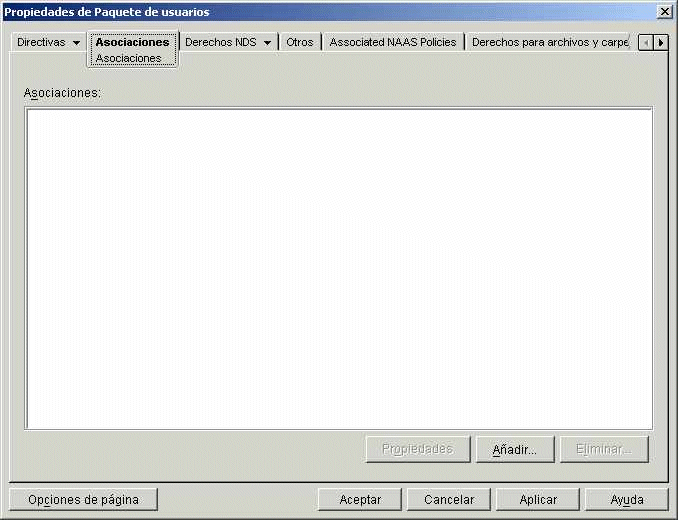
Task: Choose the Asociaciones sub-page under the tab
Action: point(128,58)
